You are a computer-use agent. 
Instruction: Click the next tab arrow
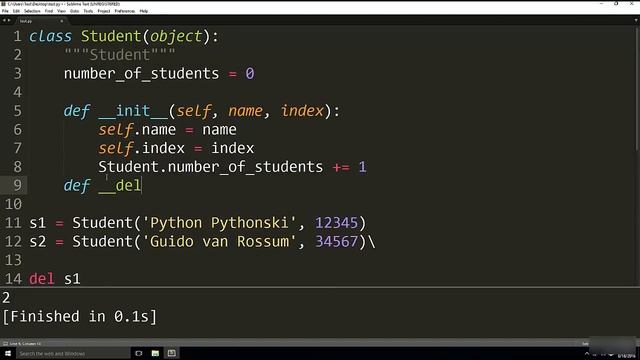[9, 20]
